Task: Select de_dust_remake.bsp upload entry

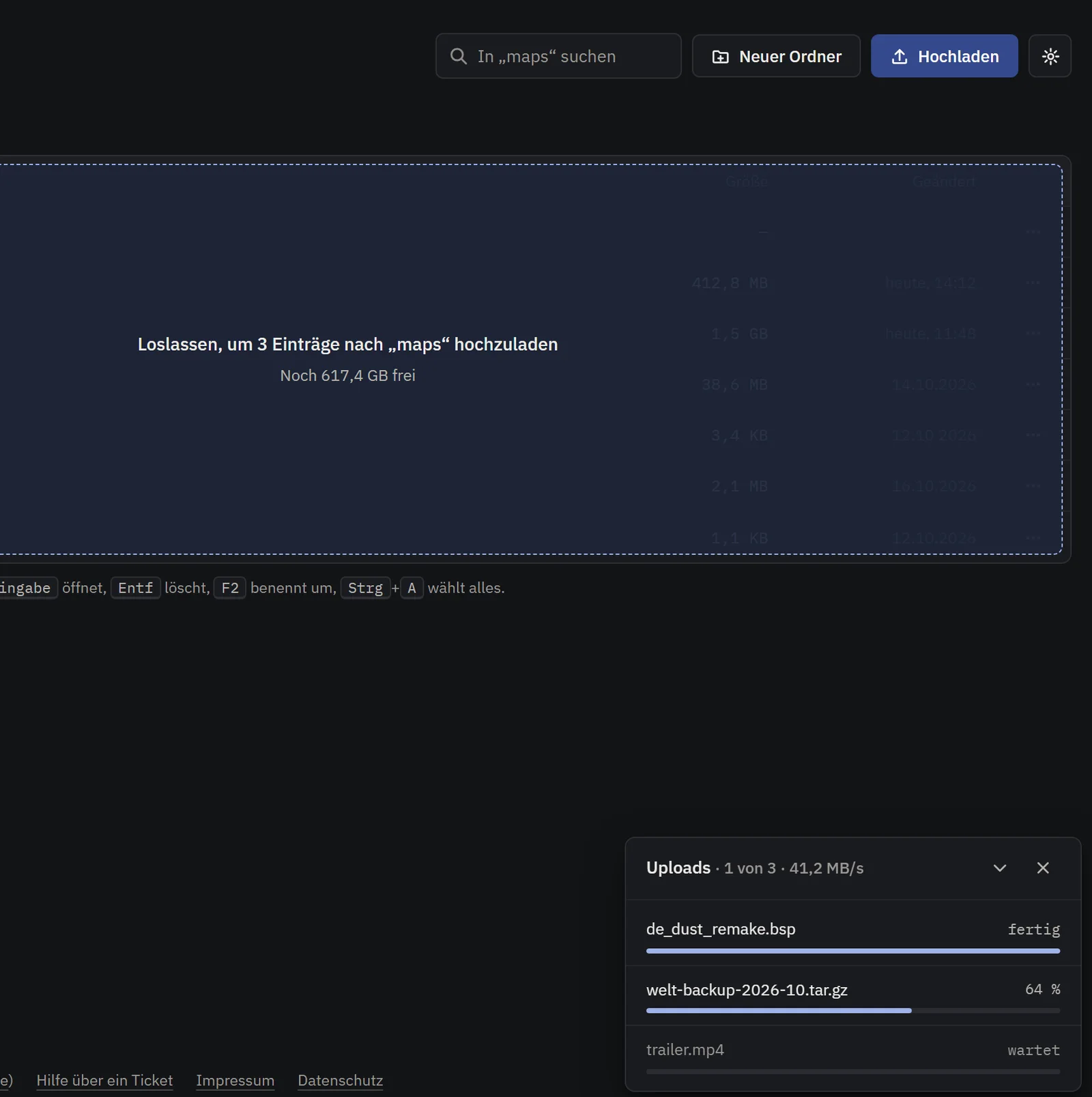Action: 852,933
